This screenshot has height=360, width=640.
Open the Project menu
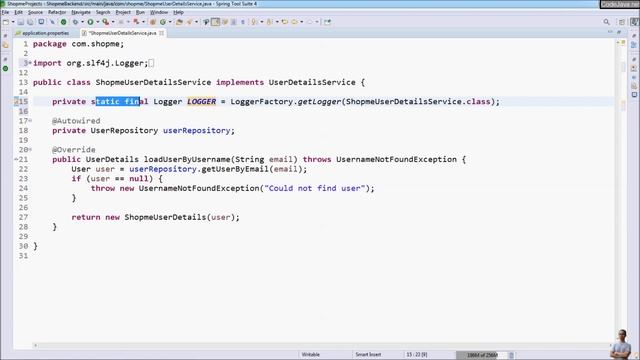coord(123,12)
